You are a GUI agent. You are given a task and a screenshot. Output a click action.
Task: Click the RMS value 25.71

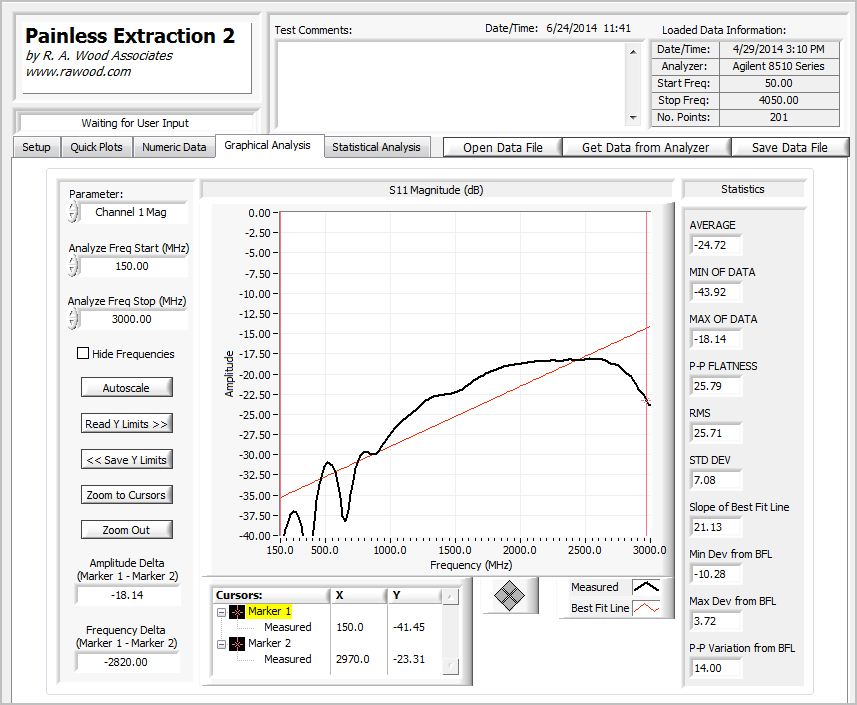[716, 433]
